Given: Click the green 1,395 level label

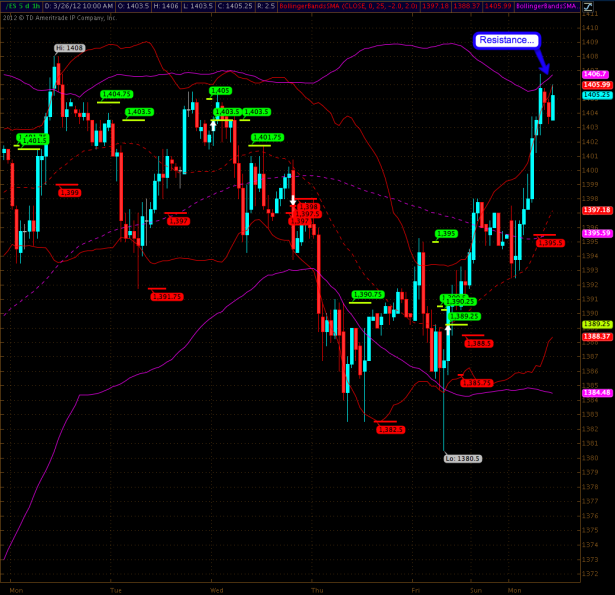Looking at the screenshot, I should pyautogui.click(x=446, y=234).
